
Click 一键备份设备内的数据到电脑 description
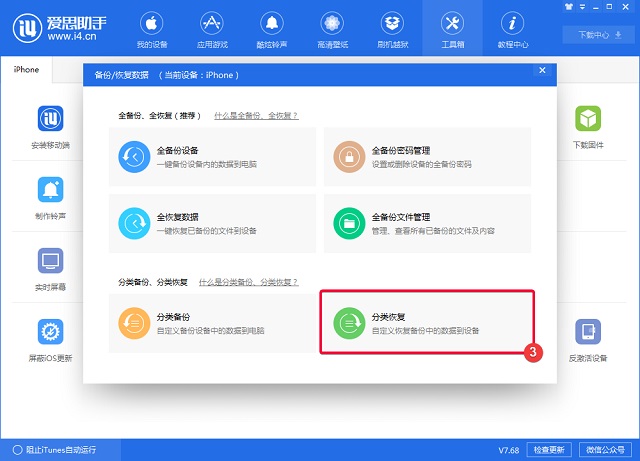(x=207, y=165)
